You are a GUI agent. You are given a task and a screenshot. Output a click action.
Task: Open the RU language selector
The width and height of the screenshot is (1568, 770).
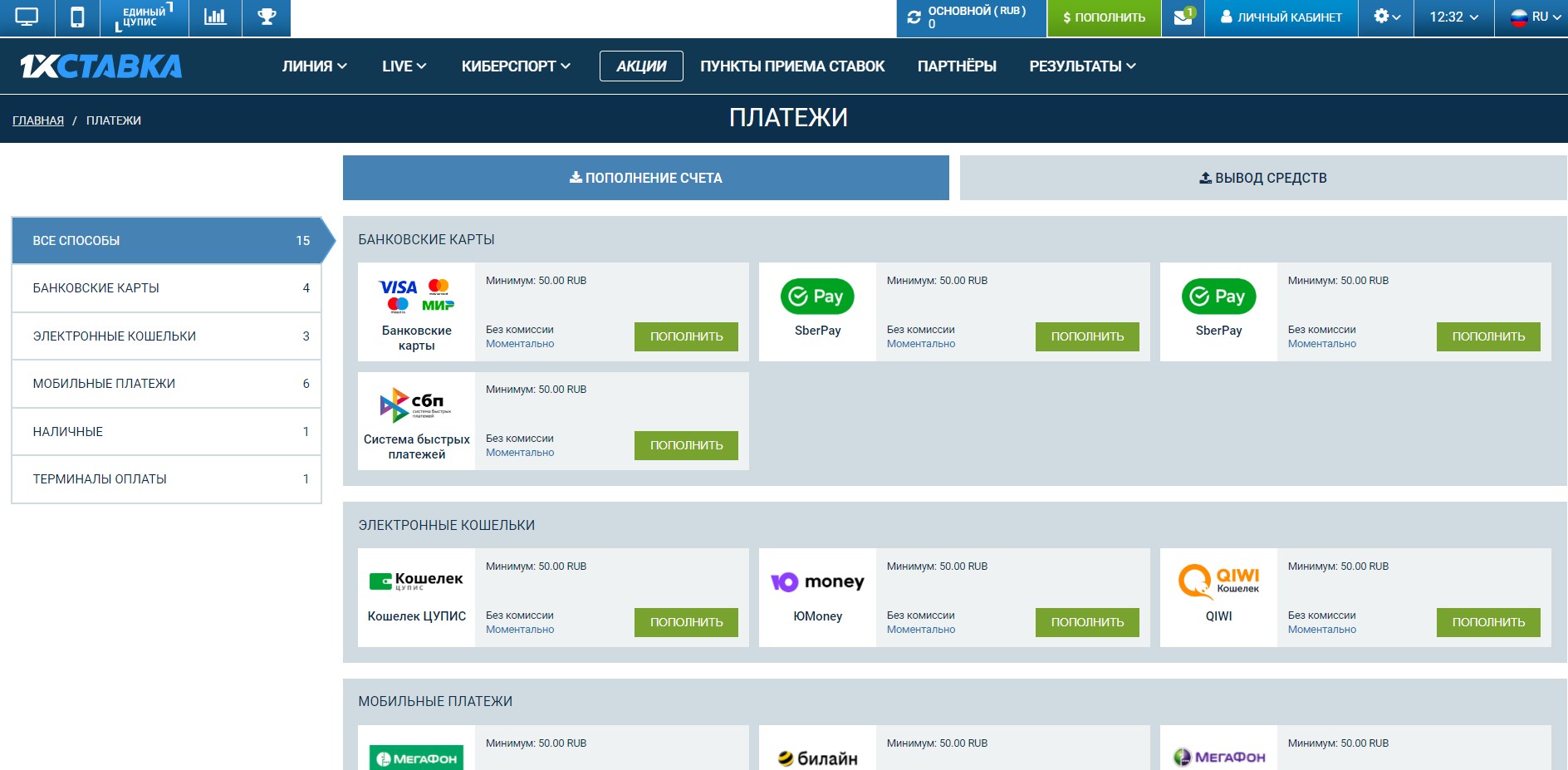(x=1535, y=17)
